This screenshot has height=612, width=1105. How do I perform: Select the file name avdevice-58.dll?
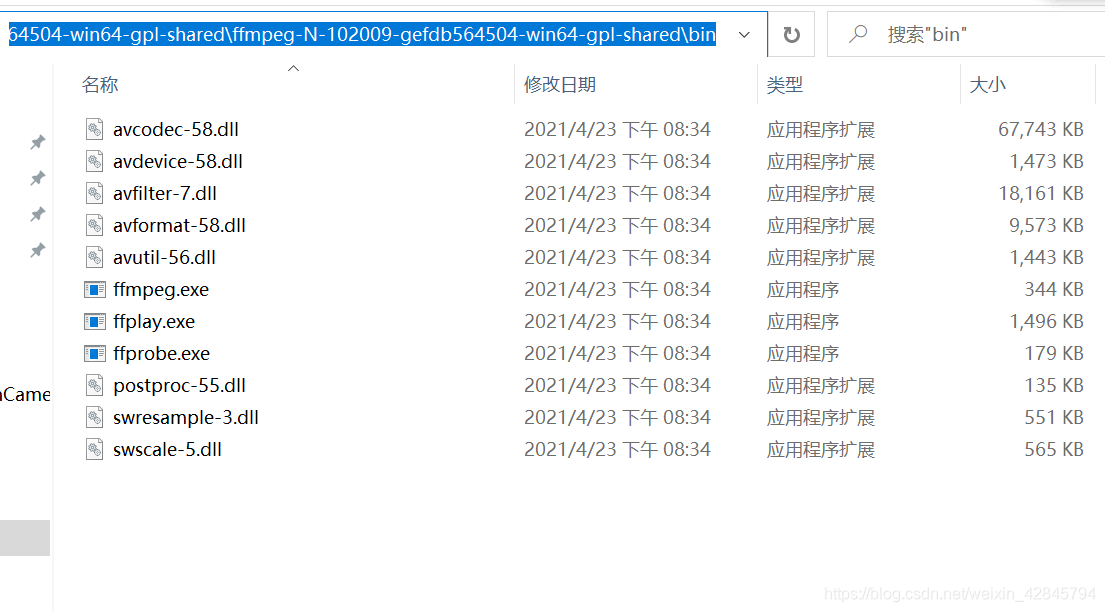point(178,161)
